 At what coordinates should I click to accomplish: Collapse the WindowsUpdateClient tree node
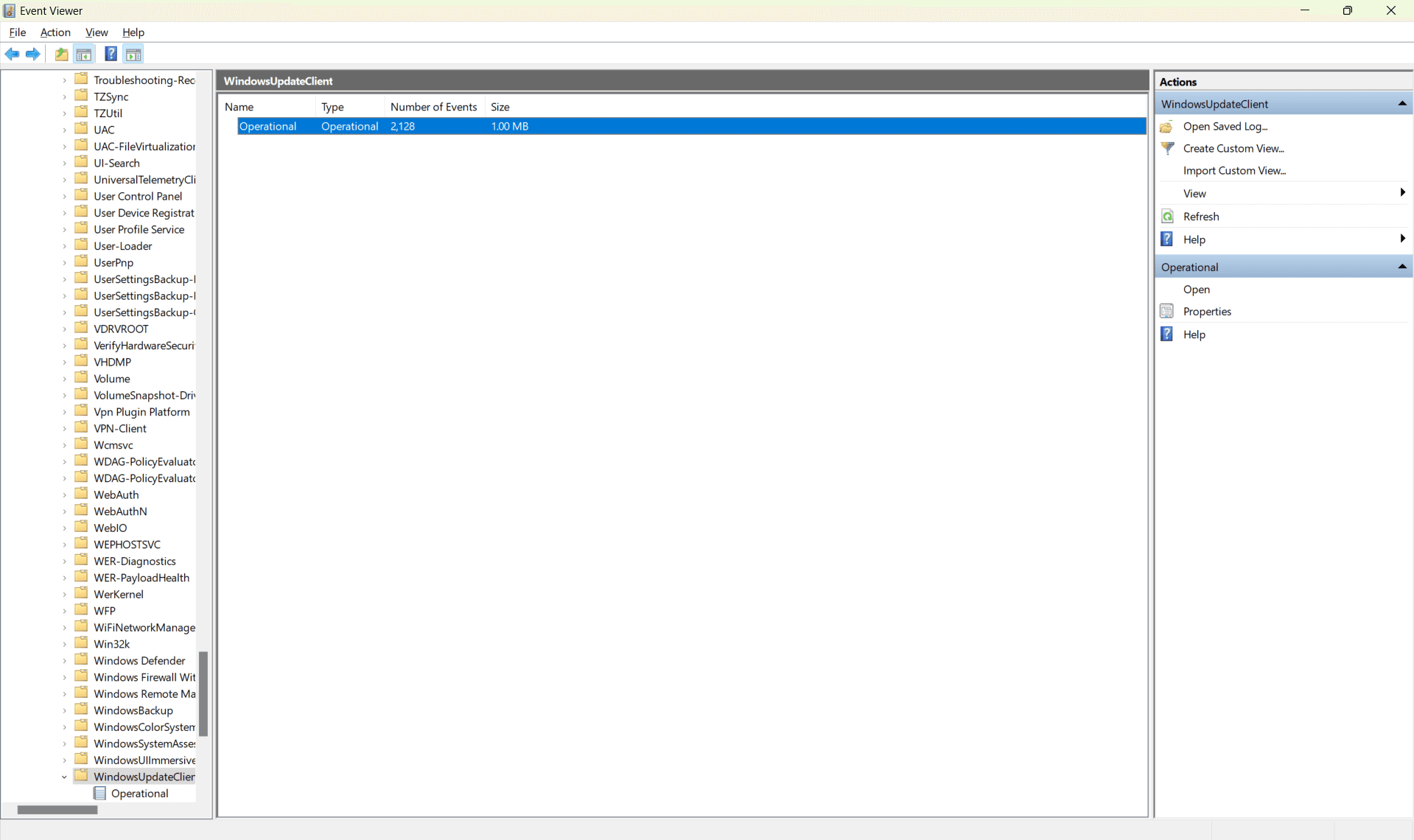[x=65, y=776]
